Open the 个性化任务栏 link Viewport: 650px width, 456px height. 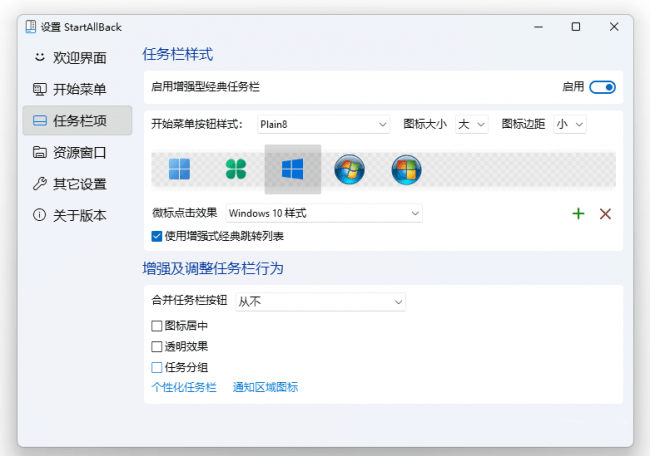184,387
